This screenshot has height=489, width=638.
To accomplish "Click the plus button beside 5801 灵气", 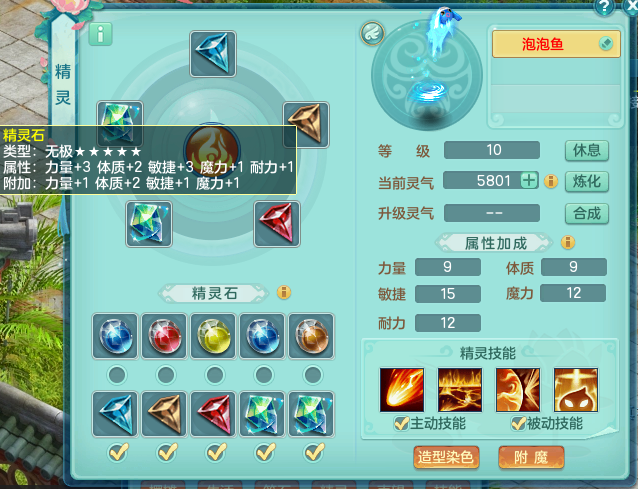I will tap(529, 180).
